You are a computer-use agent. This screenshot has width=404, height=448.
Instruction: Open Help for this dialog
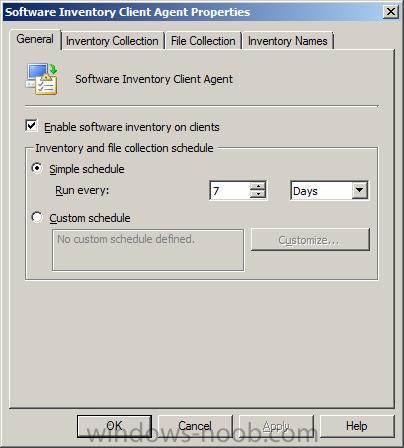pyautogui.click(x=357, y=426)
